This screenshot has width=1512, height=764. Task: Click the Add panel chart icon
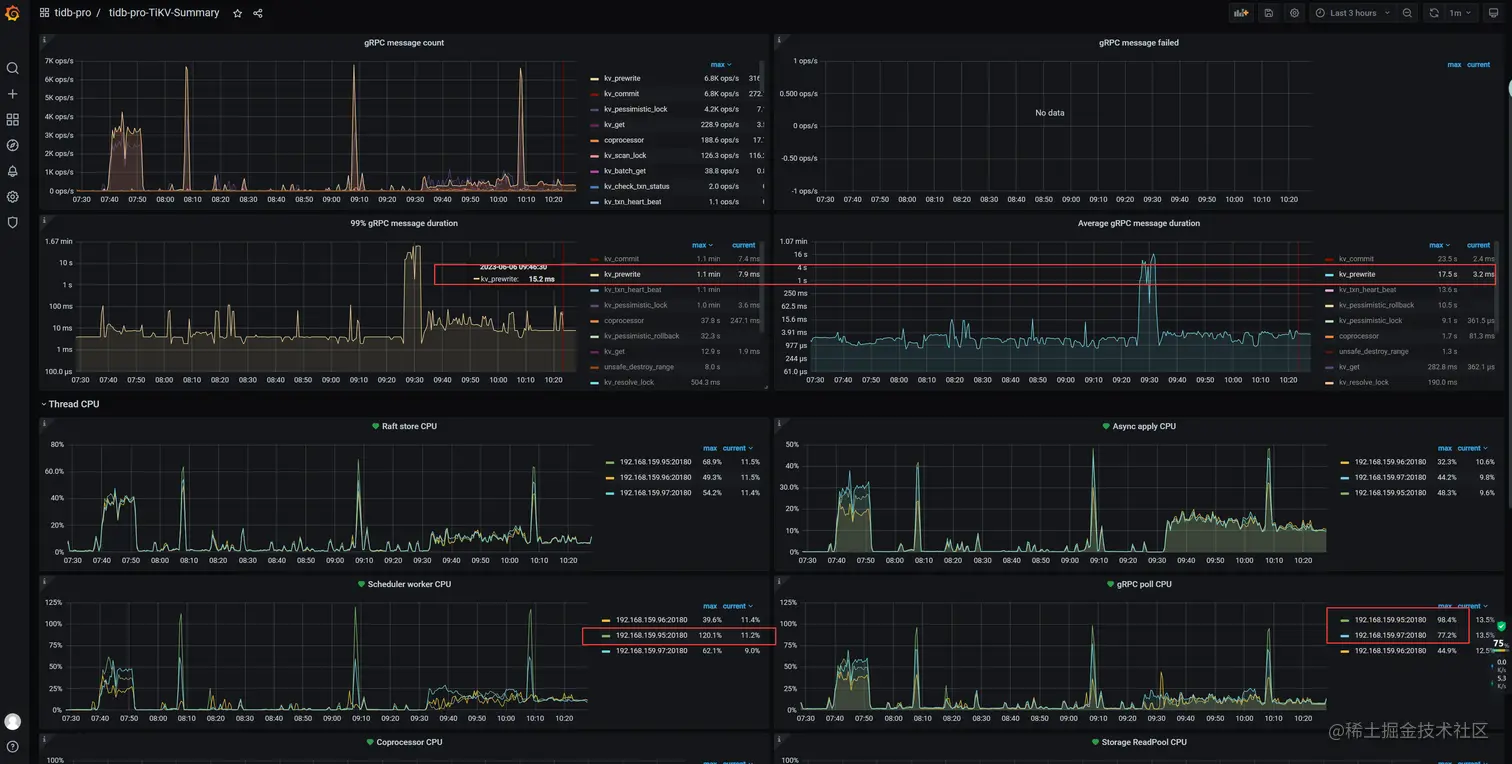[x=1241, y=13]
